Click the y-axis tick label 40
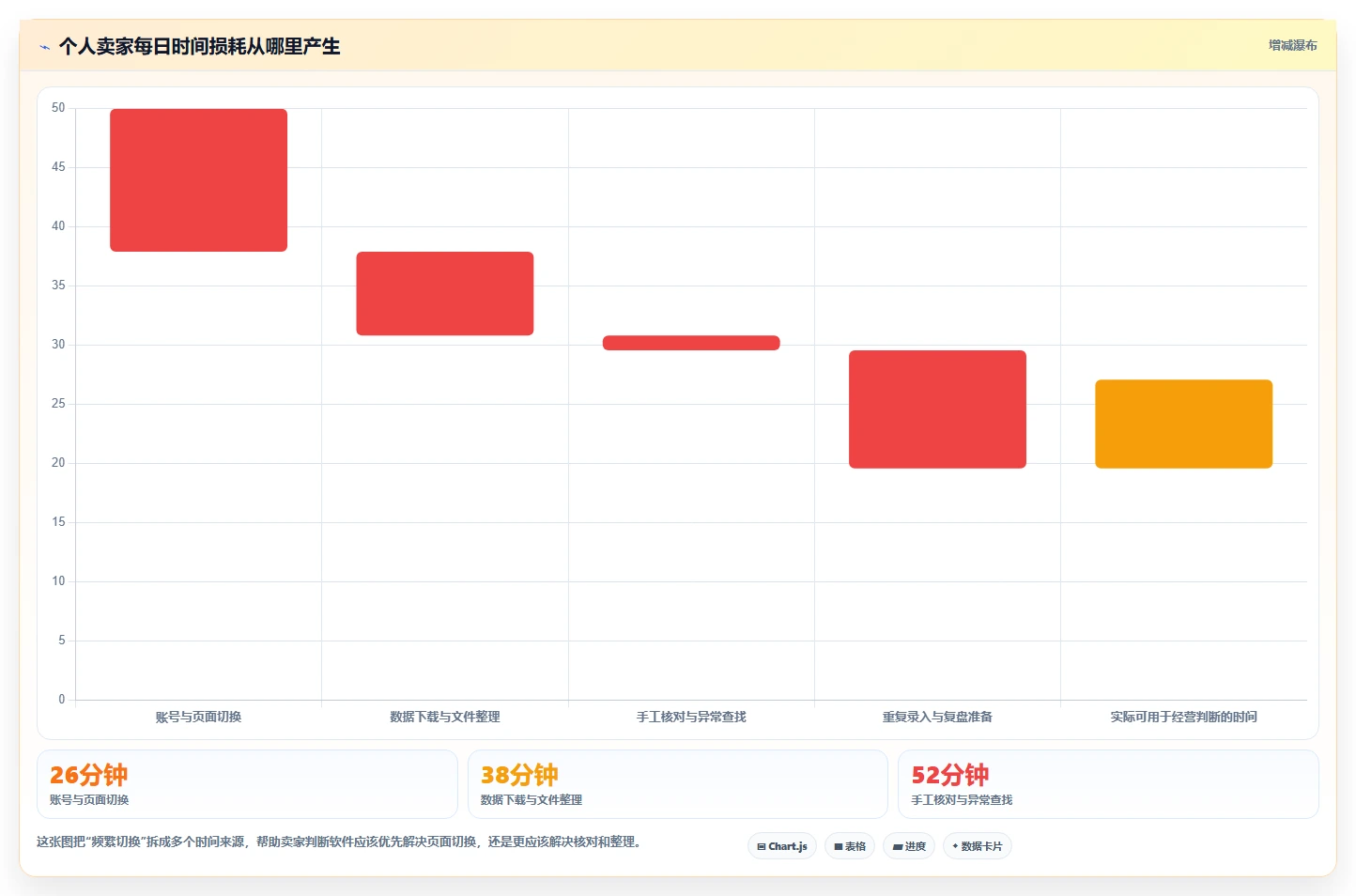This screenshot has height=896, width=1356. pos(58,226)
